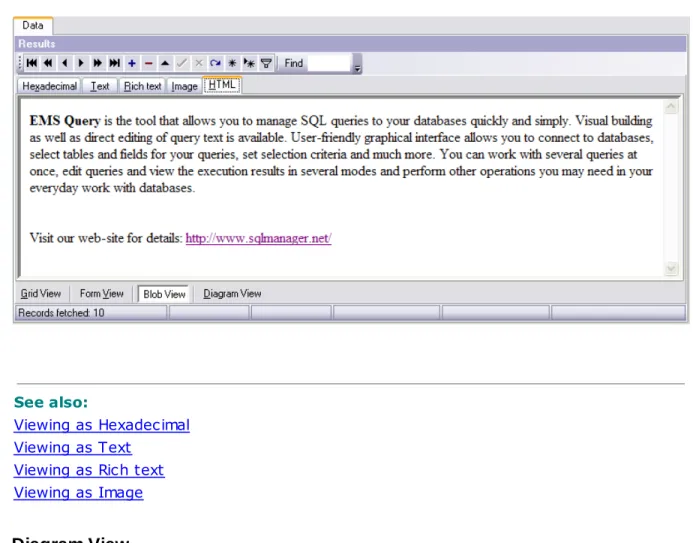Click the HTML pane scroll down arrow
Image resolution: width=693 pixels, height=543 pixels.
tap(671, 269)
